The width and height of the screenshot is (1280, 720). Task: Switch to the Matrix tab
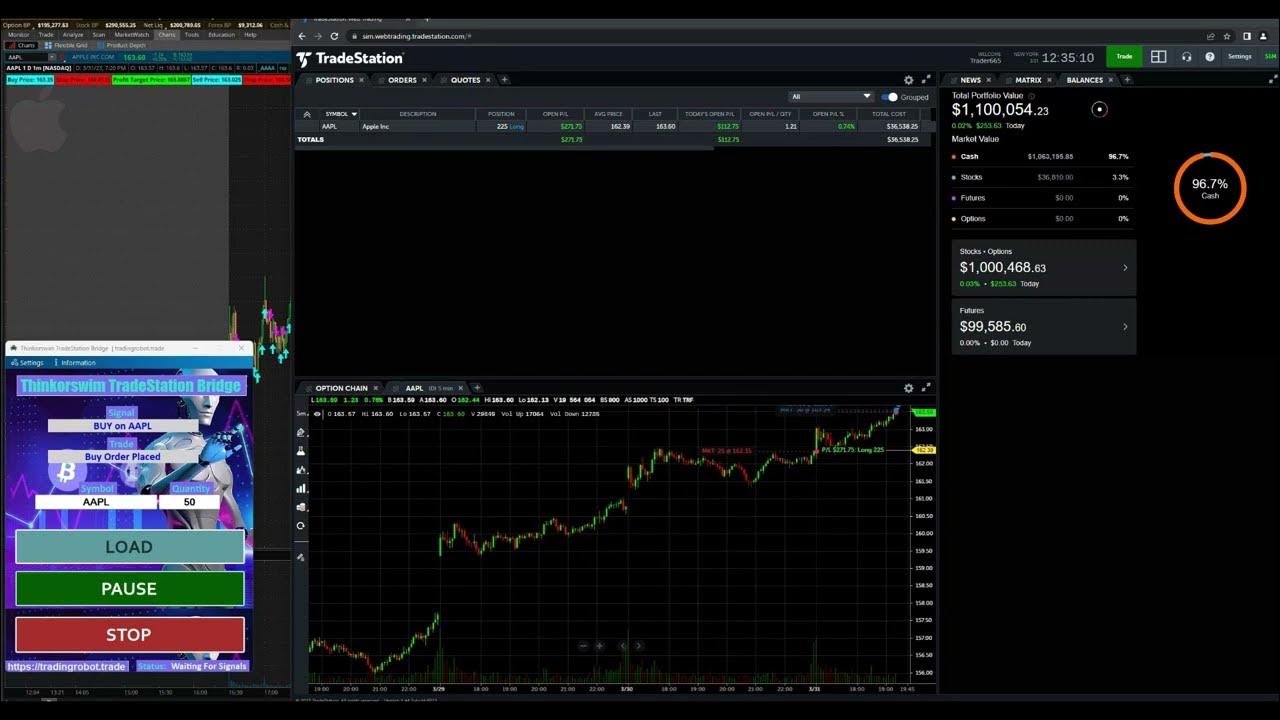click(x=1028, y=80)
